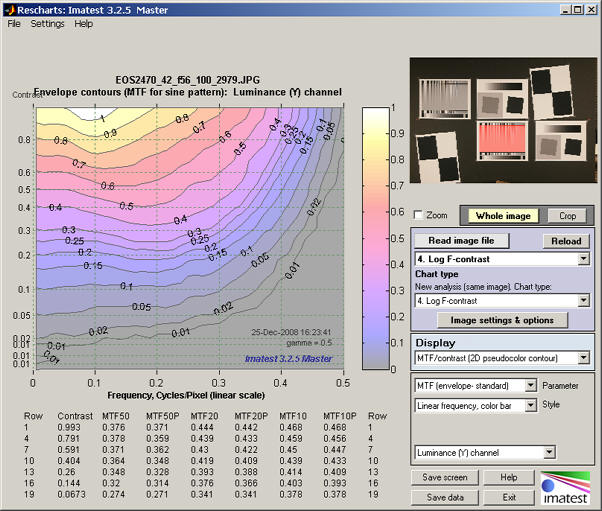Click the Exit button
This screenshot has height=511, width=602.
[508, 498]
